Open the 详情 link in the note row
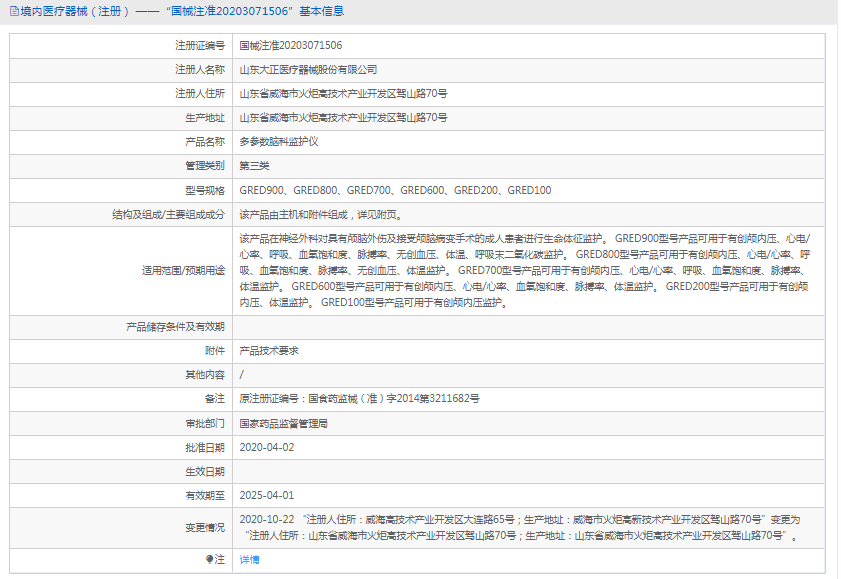841x579 pixels. 249,560
